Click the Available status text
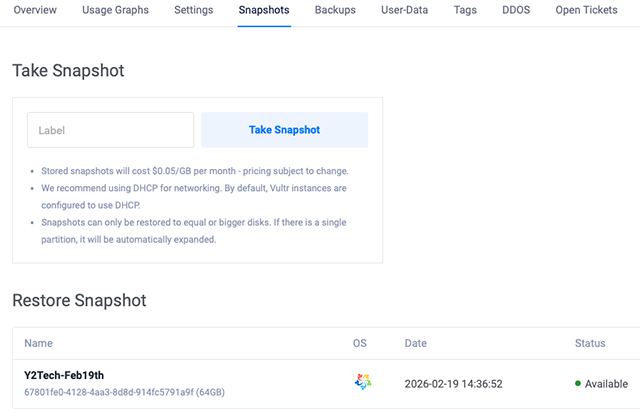This screenshot has height=409, width=640. 606,384
